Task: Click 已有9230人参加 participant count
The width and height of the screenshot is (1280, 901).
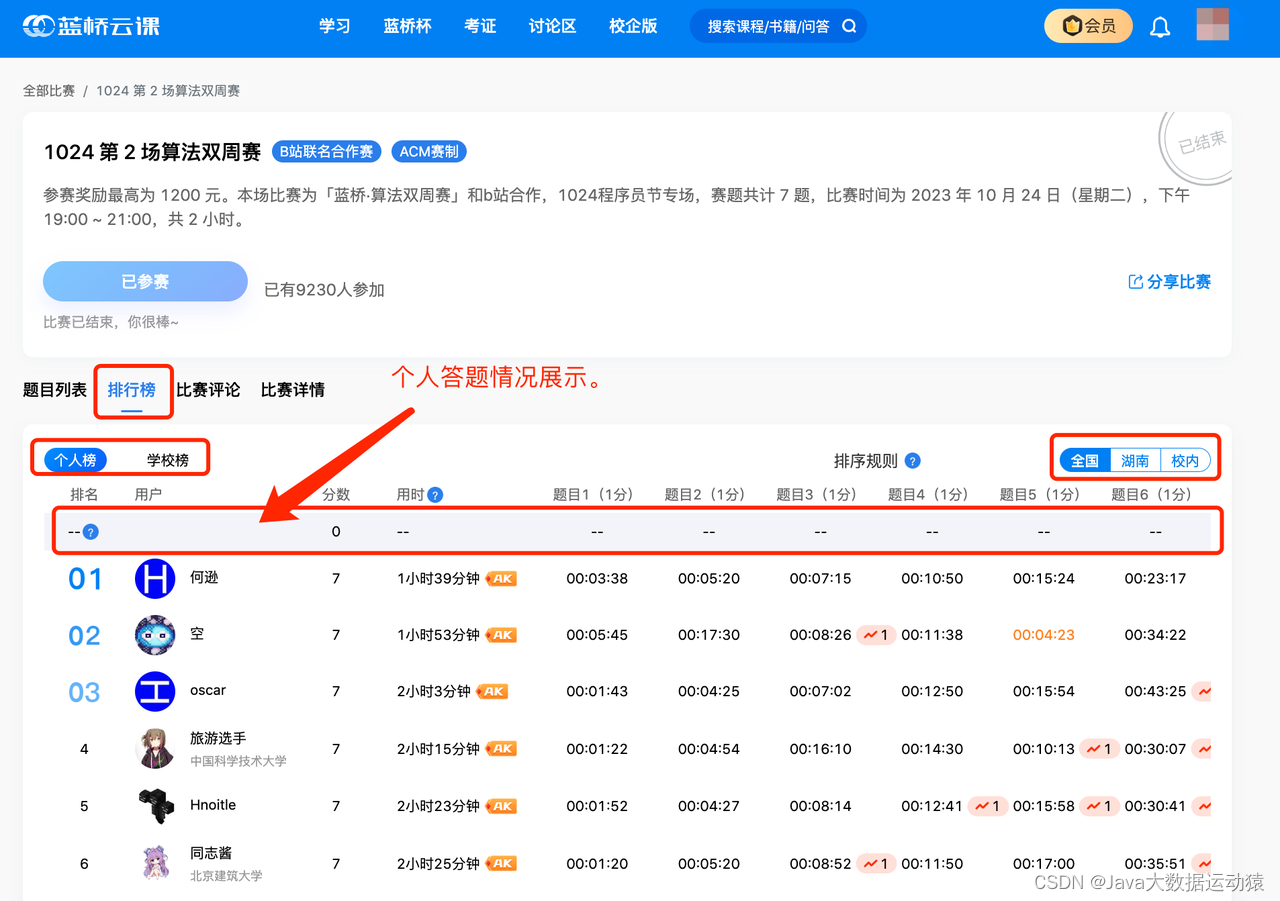Action: [324, 290]
